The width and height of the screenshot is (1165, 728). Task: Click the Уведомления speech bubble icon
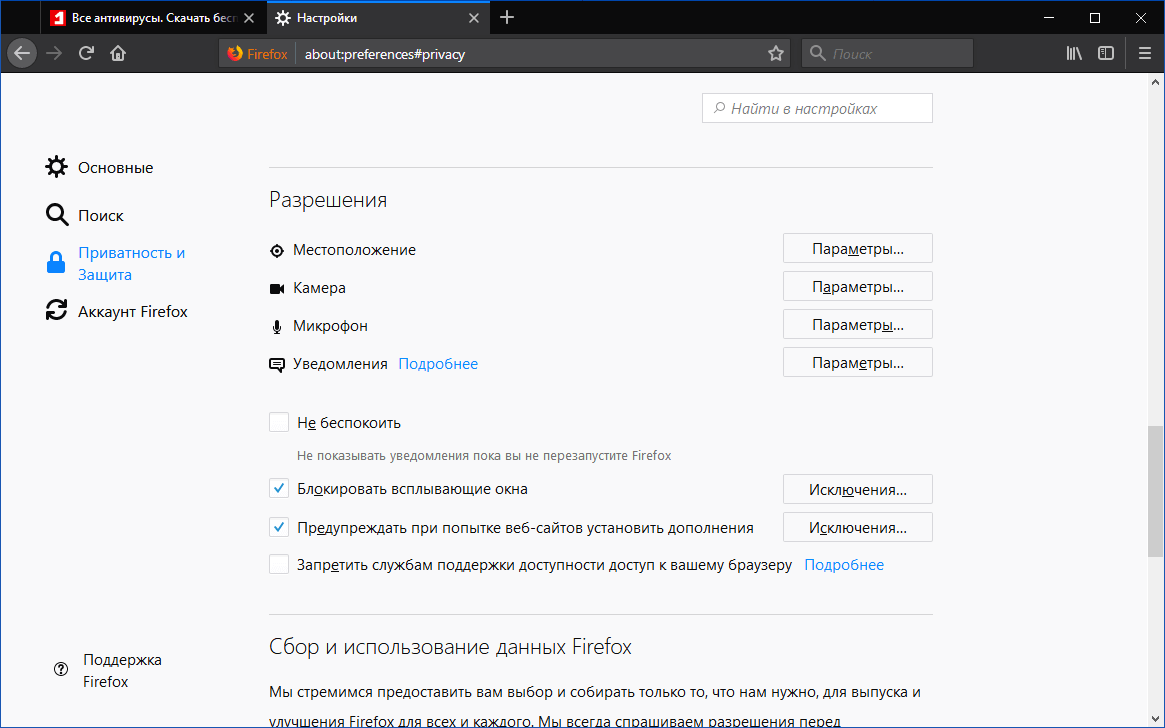tap(277, 364)
